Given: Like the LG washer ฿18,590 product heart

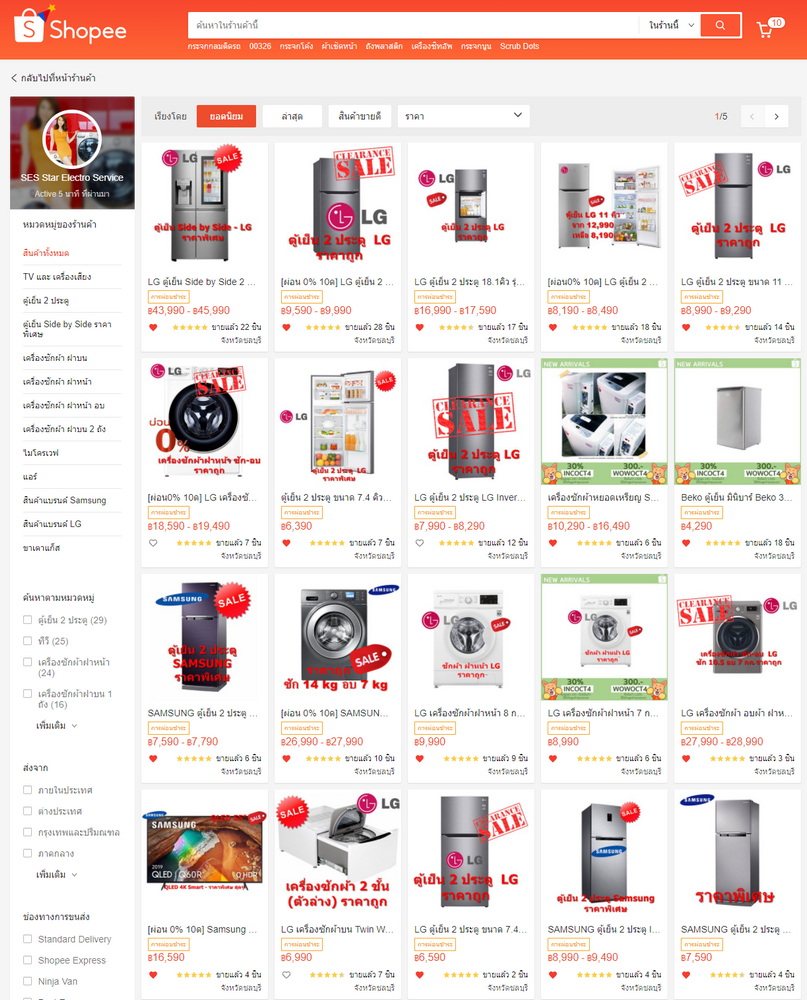Looking at the screenshot, I should click(x=153, y=543).
